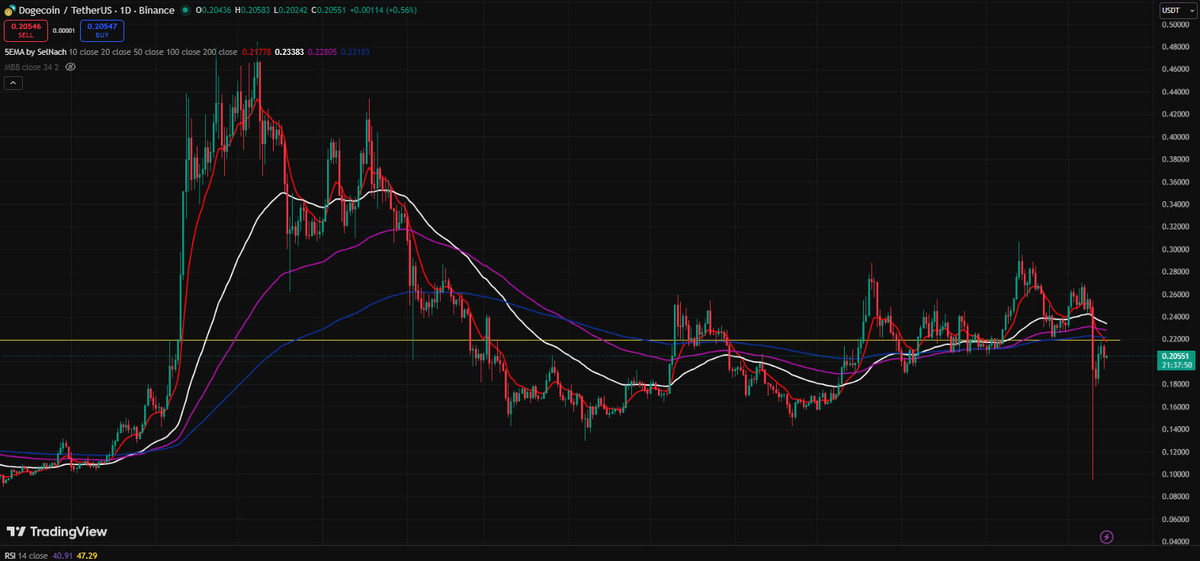Image resolution: width=1200 pixels, height=561 pixels.
Task: Click the TradingView logo
Action: click(57, 532)
